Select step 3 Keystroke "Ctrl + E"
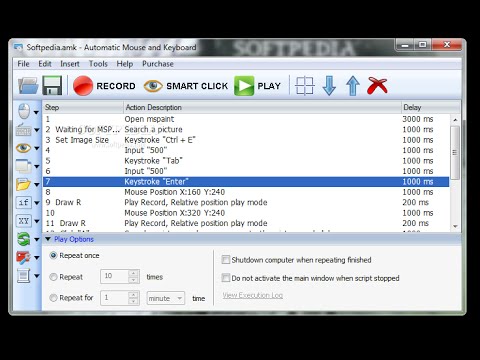Image resolution: width=480 pixels, height=360 pixels. click(x=246, y=140)
